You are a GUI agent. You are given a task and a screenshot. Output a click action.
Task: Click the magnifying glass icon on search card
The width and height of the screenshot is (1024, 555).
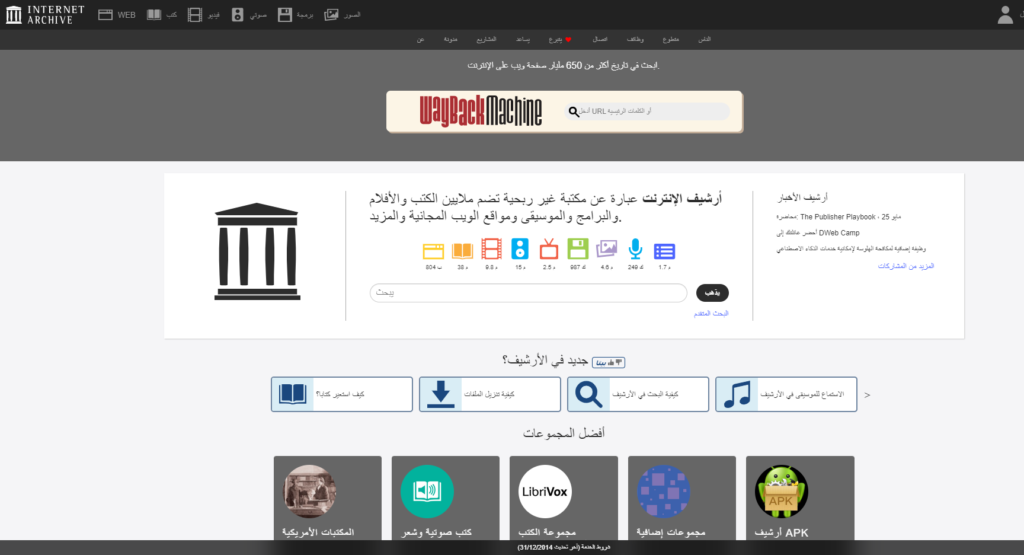coord(588,395)
